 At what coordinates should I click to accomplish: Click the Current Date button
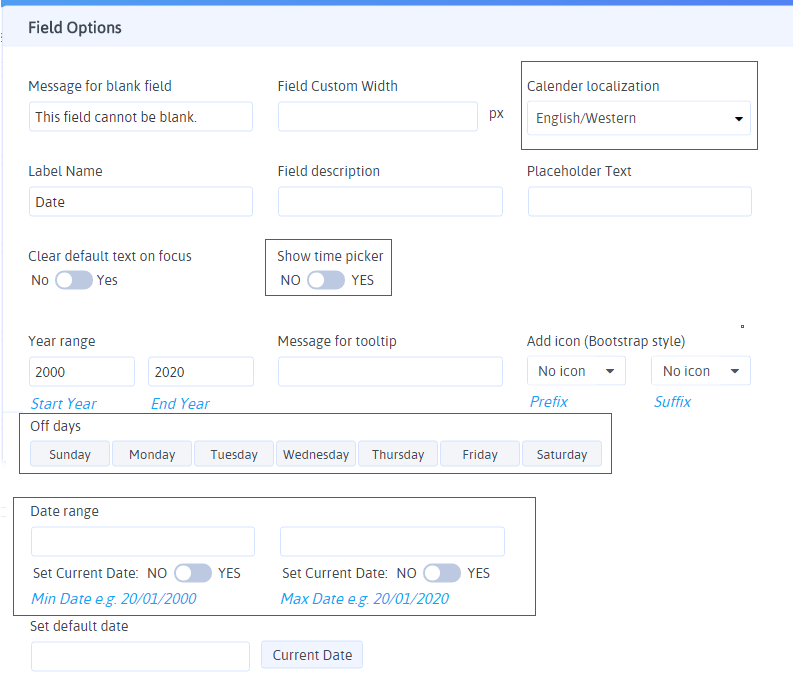tap(312, 655)
